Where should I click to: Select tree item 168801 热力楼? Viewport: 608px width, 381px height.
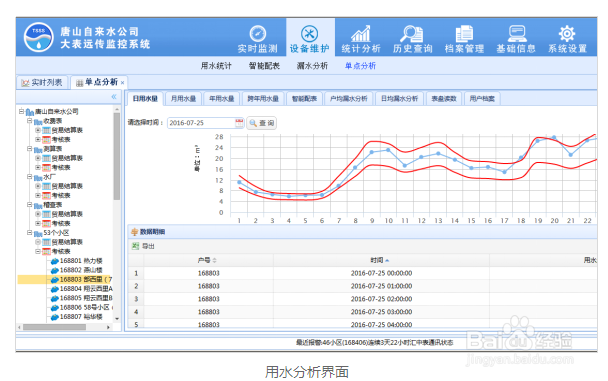pos(81,261)
